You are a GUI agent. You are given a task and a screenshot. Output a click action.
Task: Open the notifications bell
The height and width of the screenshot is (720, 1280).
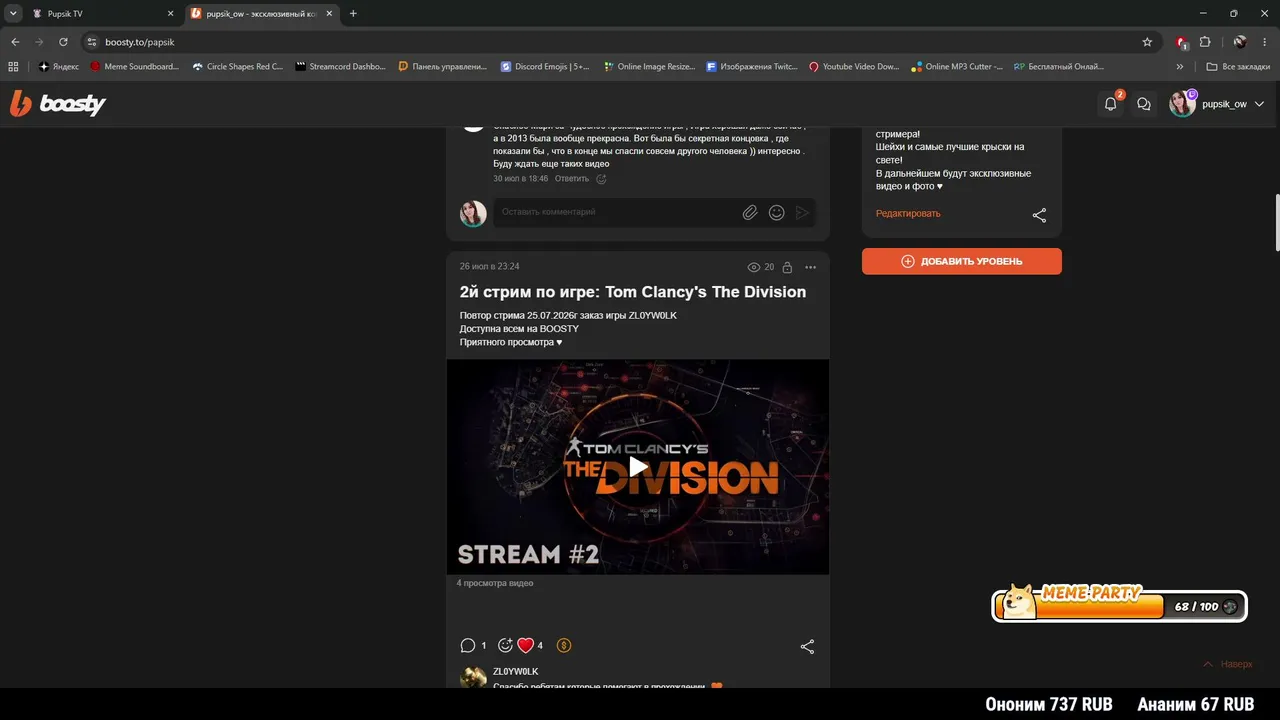1111,104
